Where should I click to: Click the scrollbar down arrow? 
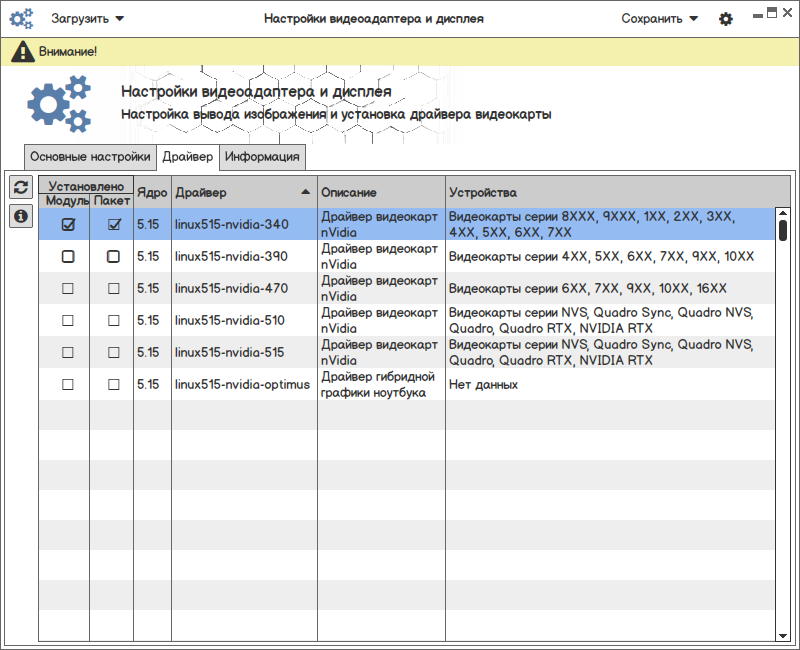click(x=783, y=635)
